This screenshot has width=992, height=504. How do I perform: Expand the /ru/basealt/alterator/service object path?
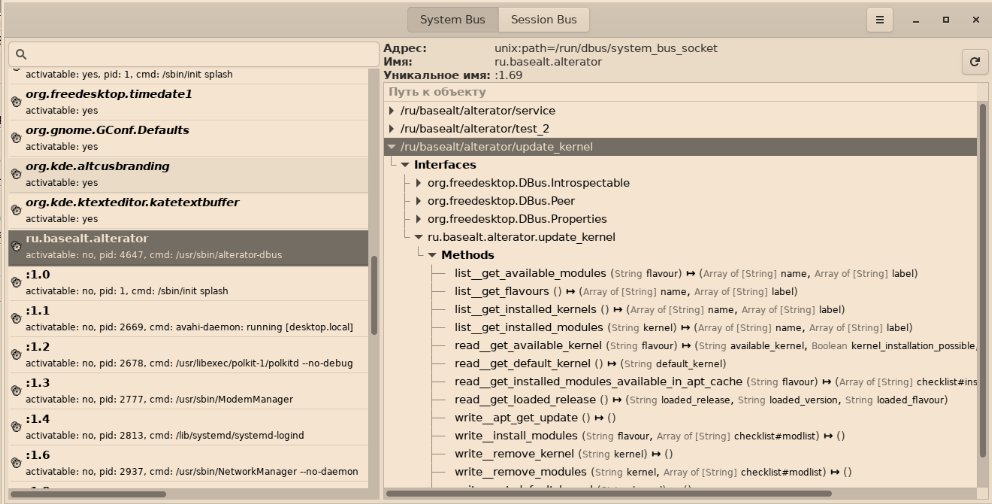pyautogui.click(x=392, y=111)
